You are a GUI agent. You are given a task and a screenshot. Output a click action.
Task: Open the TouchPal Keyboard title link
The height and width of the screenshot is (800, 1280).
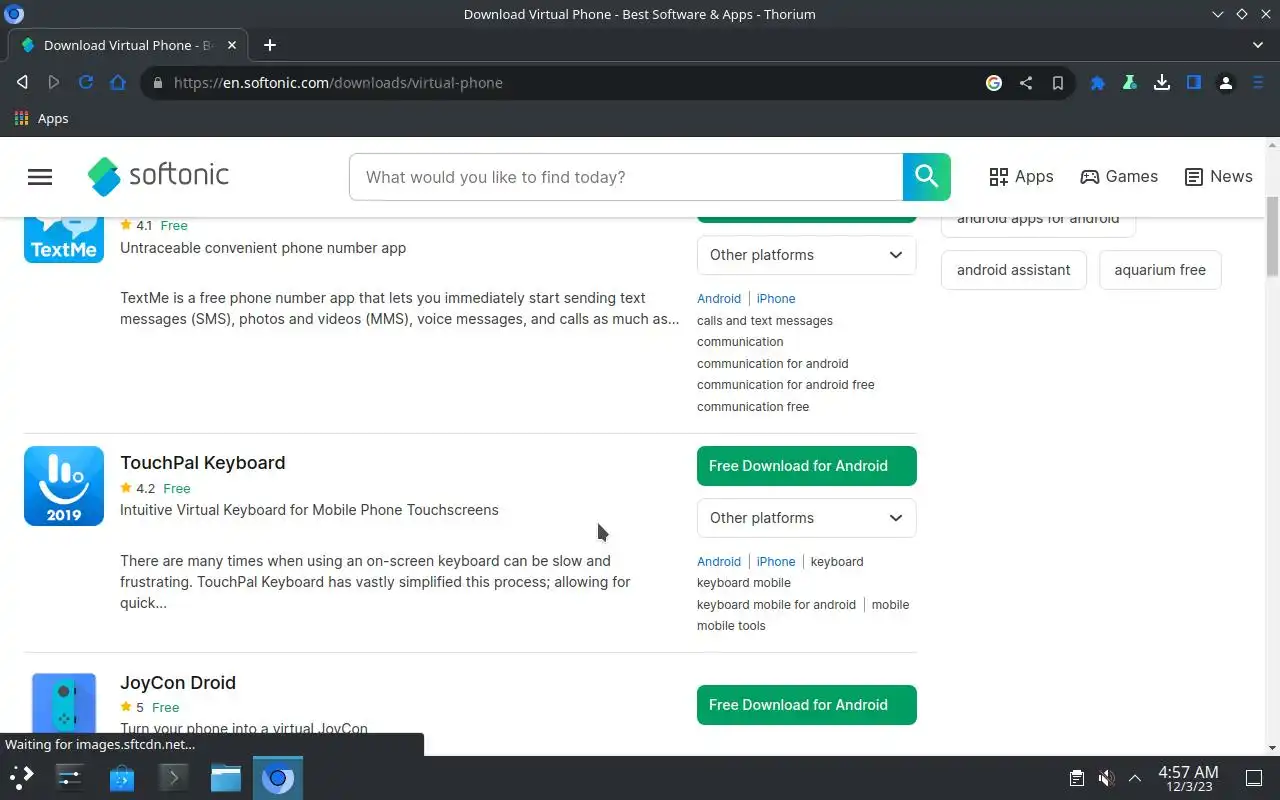coord(203,462)
